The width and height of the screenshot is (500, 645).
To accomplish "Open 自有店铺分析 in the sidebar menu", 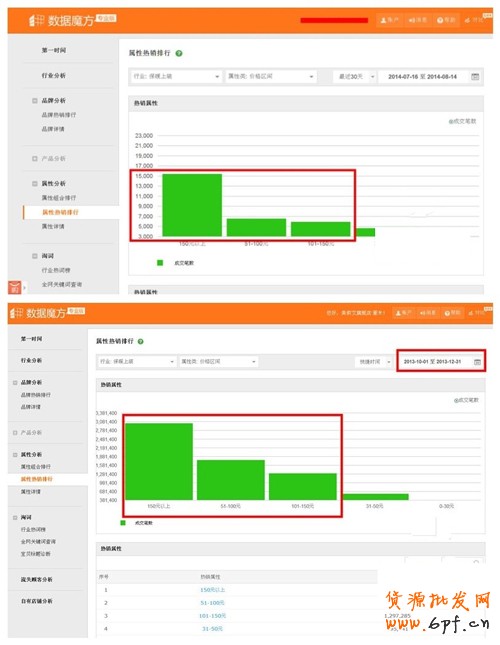I will (x=37, y=601).
